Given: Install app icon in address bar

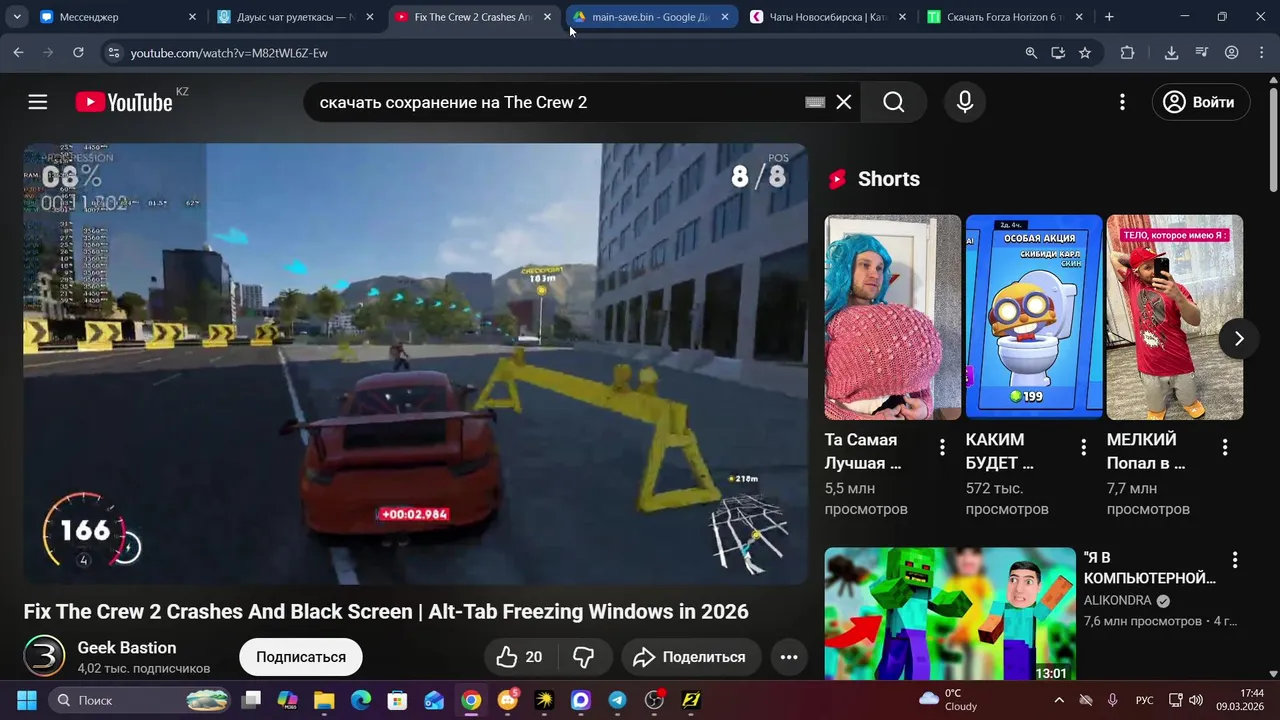Looking at the screenshot, I should pos(1058,53).
